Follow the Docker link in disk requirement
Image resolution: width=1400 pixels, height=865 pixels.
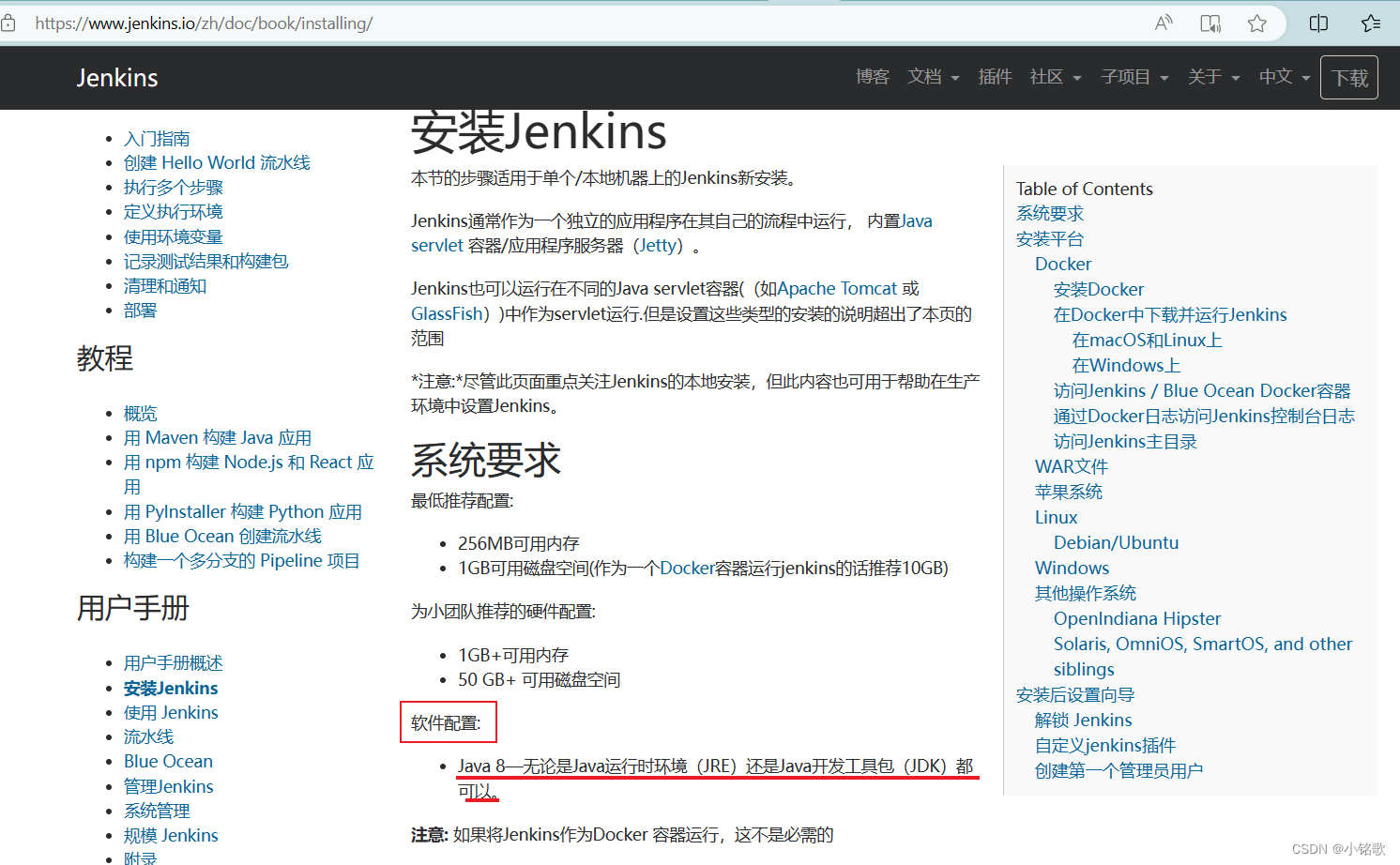tap(687, 569)
